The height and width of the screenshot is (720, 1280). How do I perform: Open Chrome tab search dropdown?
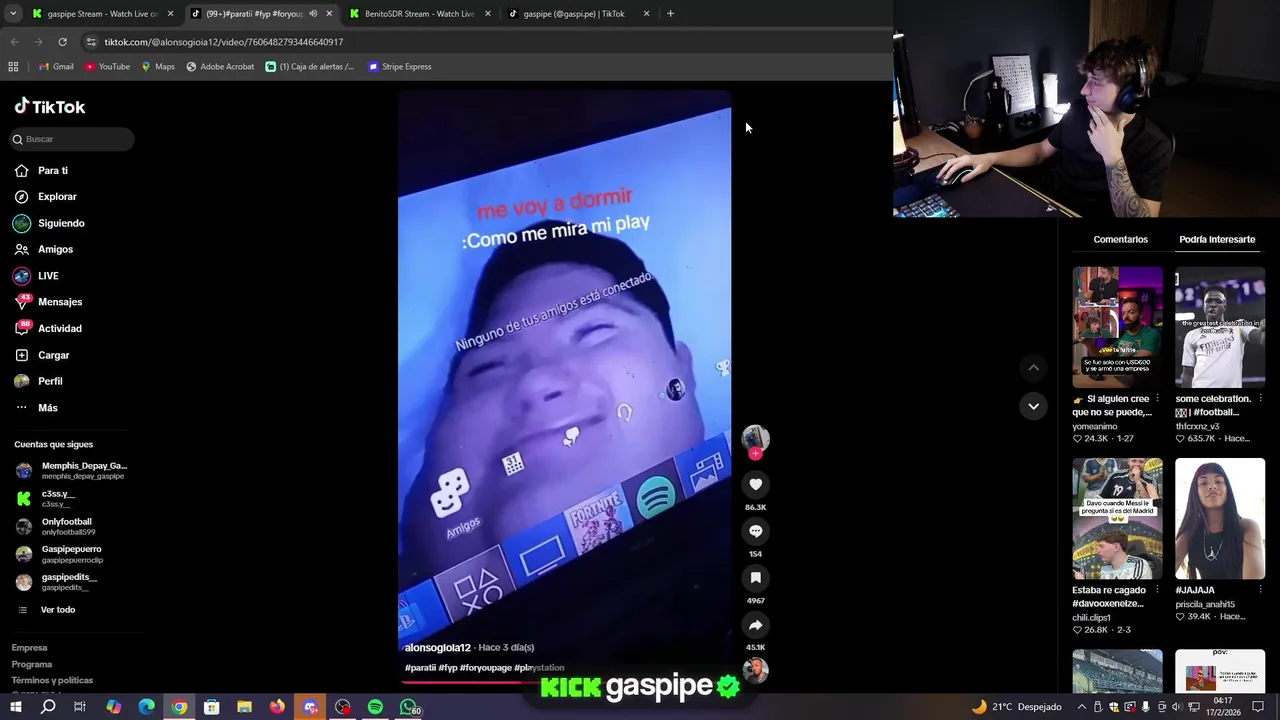pyautogui.click(x=14, y=14)
